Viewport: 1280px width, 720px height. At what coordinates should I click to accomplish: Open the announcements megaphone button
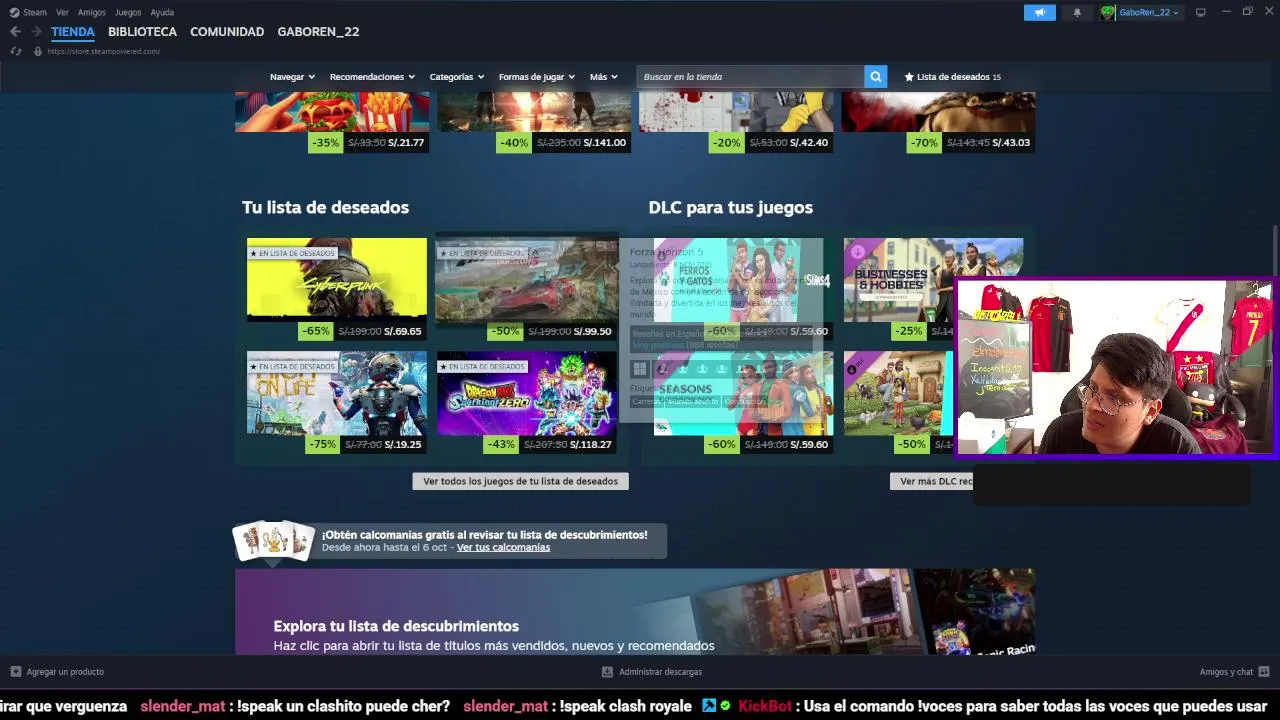pos(1039,12)
